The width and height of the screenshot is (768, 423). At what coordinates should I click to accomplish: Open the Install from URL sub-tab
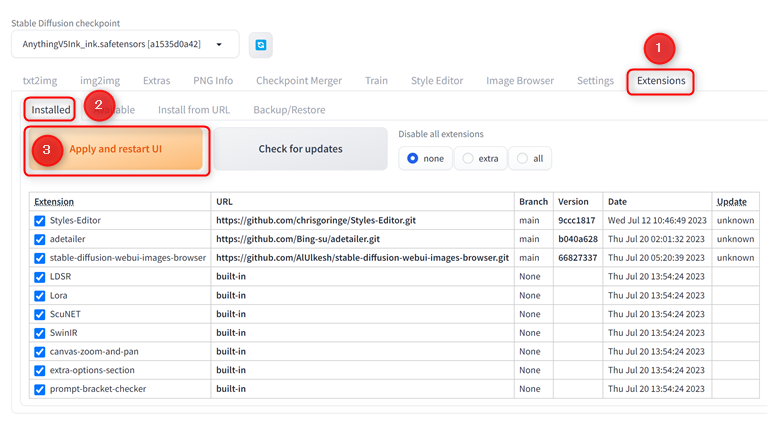pyautogui.click(x=194, y=110)
